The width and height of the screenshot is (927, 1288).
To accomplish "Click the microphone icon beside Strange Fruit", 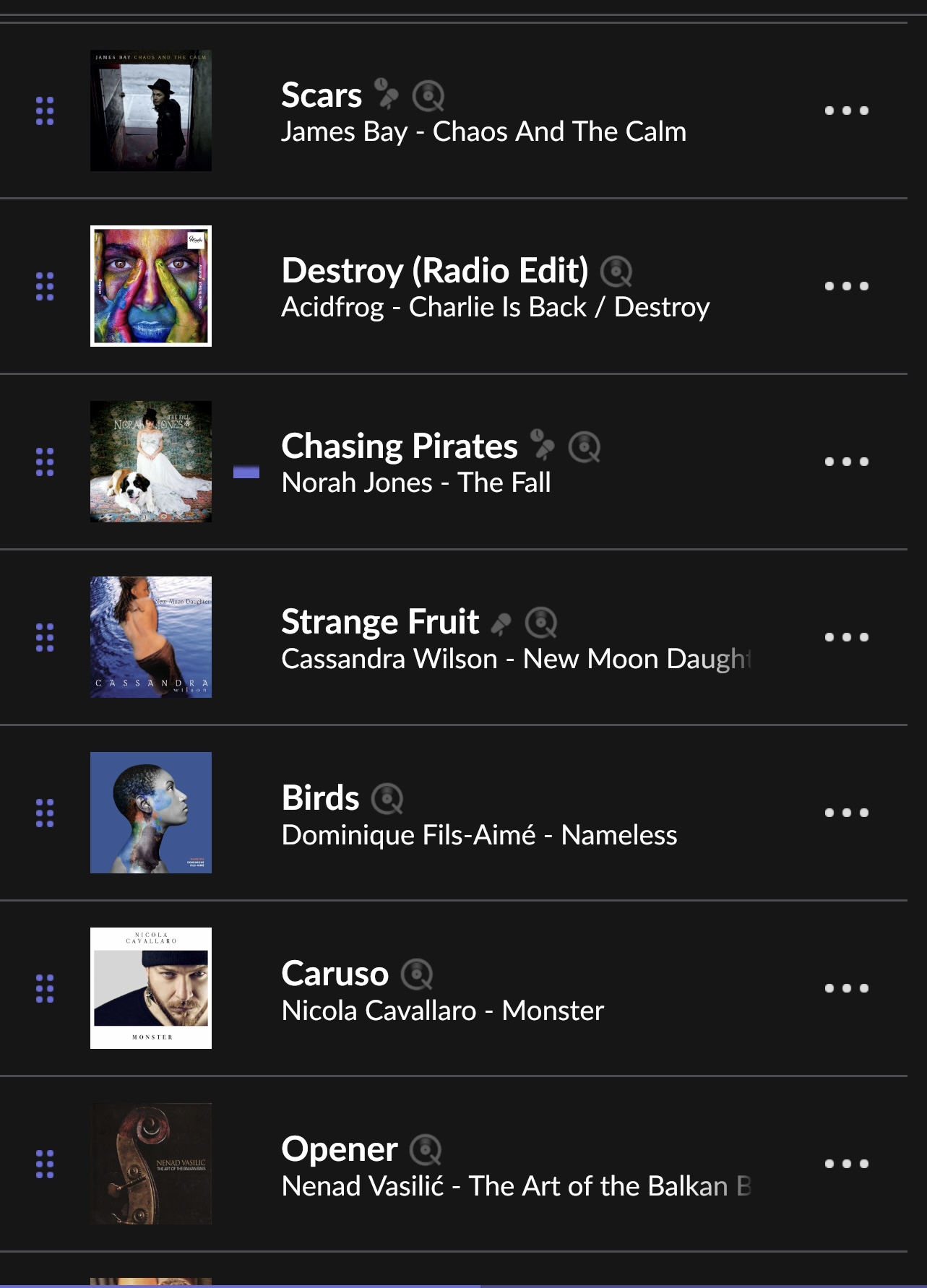I will pos(501,623).
